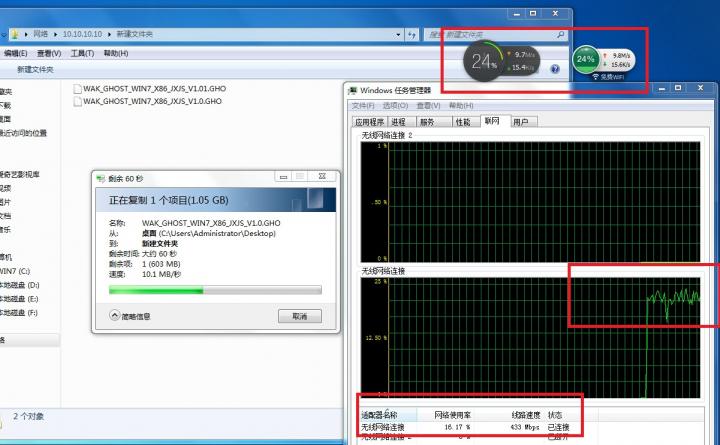
Task: Switch to the 用户 tab
Action: (523, 122)
